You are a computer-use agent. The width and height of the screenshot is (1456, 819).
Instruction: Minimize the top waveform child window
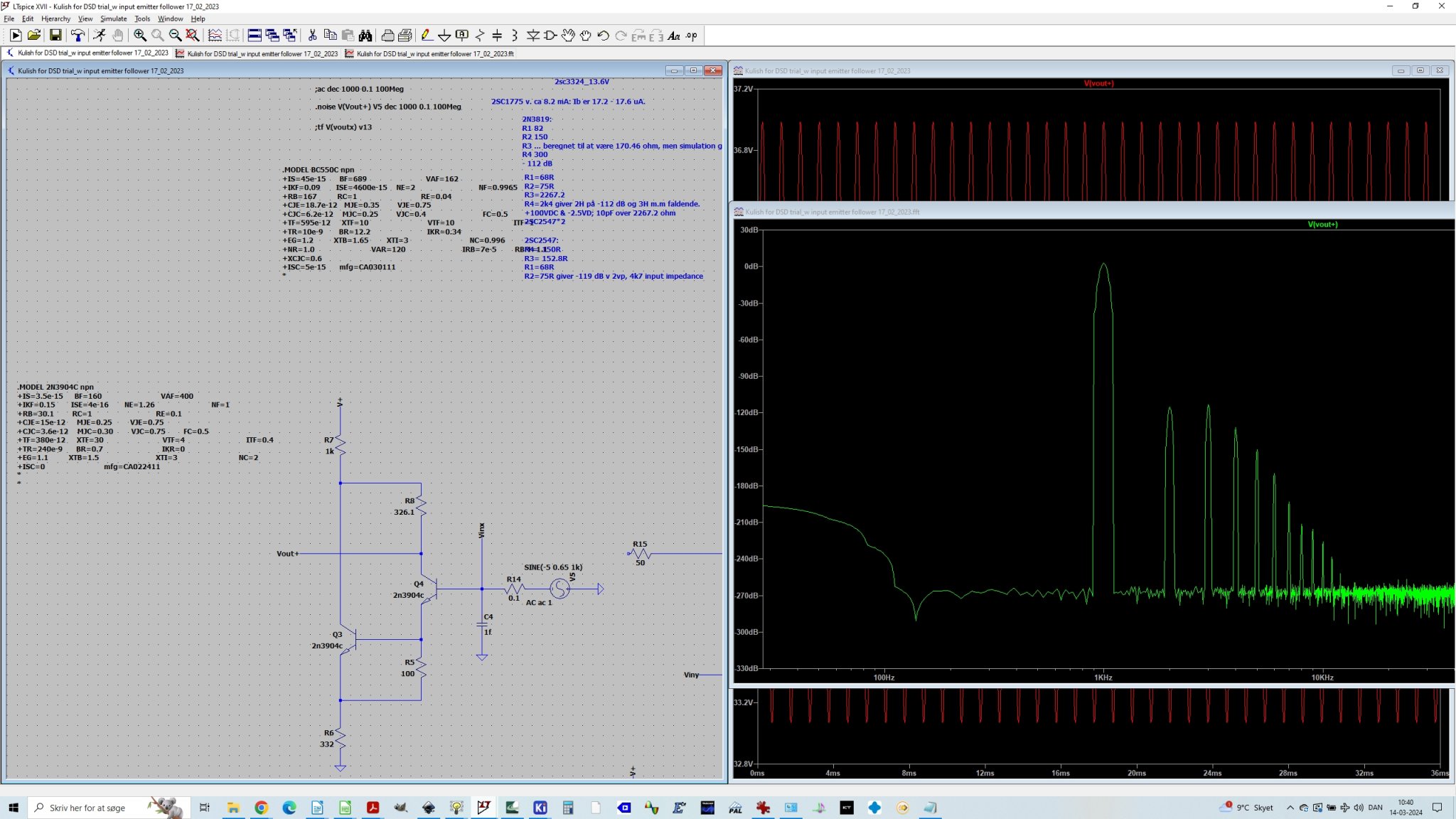pos(1401,70)
